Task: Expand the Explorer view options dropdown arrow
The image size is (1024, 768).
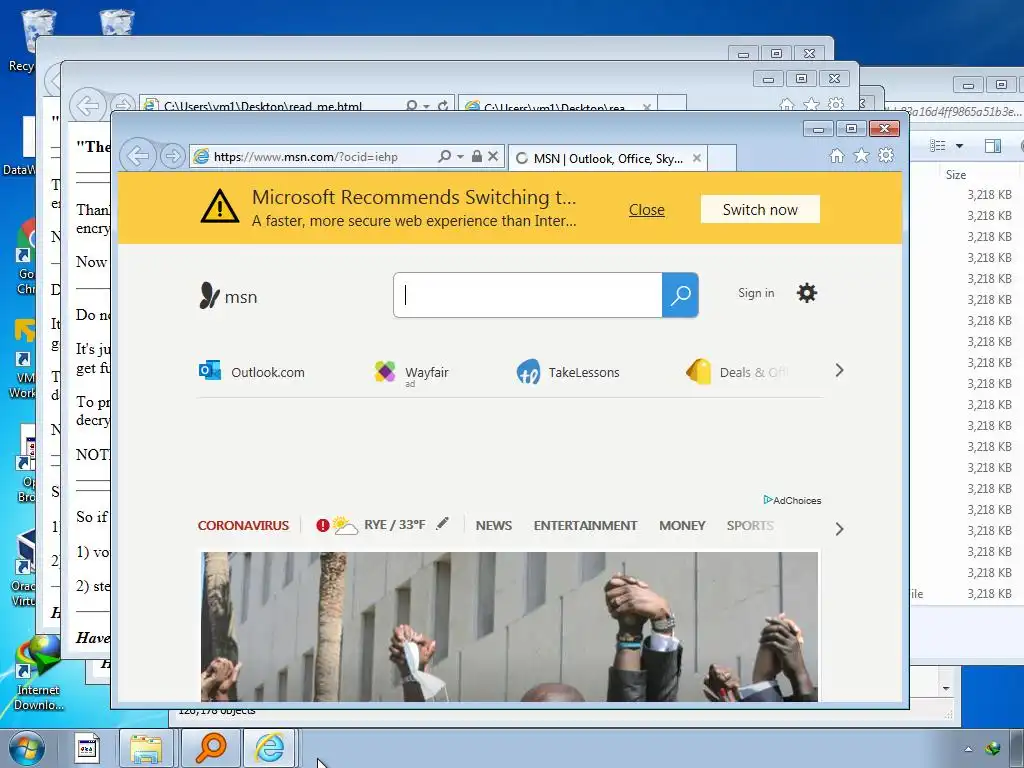Action: pos(959,146)
